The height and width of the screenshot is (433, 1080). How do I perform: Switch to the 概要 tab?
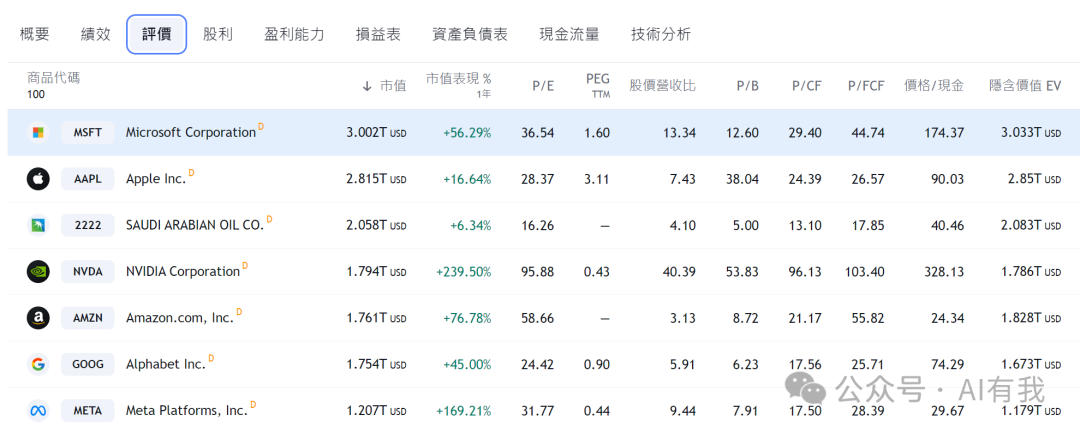(35, 34)
